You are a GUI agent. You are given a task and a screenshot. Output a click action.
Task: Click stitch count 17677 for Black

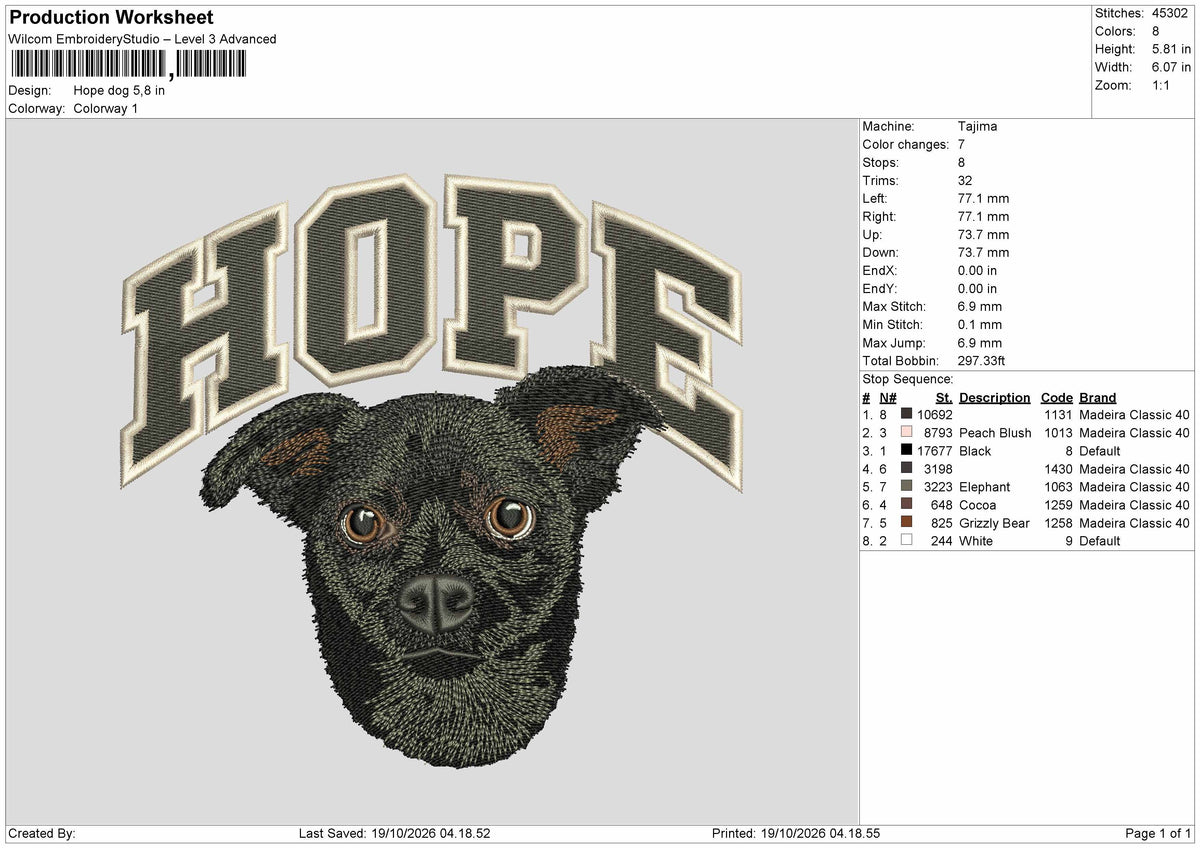(x=934, y=450)
